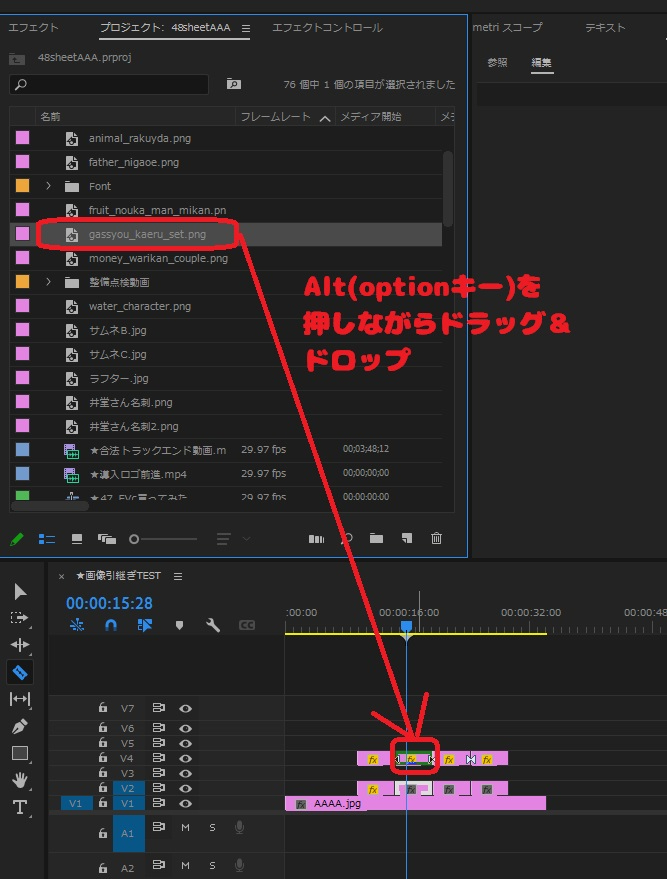Open project panel menu beside 48sheetAAA

(x=246, y=28)
